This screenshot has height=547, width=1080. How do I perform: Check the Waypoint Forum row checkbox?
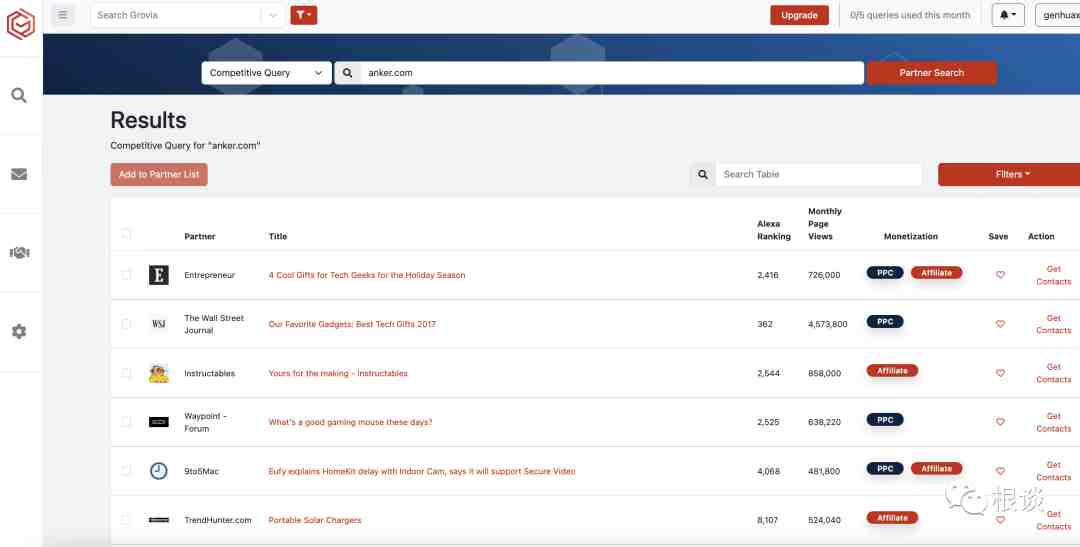coord(126,422)
